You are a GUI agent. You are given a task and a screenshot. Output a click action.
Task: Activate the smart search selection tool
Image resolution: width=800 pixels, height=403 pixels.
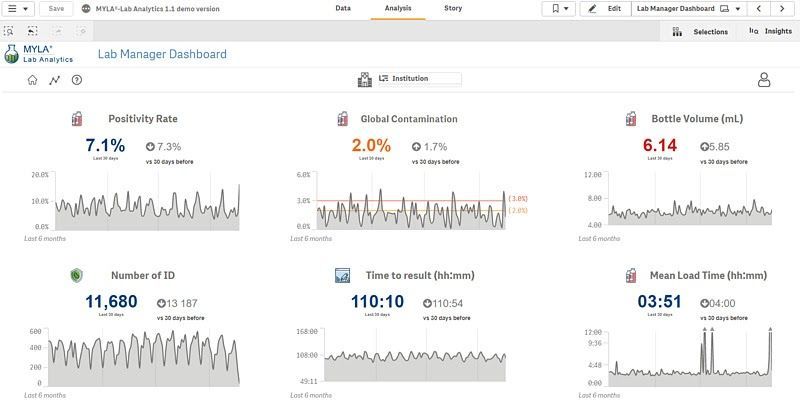[9, 31]
